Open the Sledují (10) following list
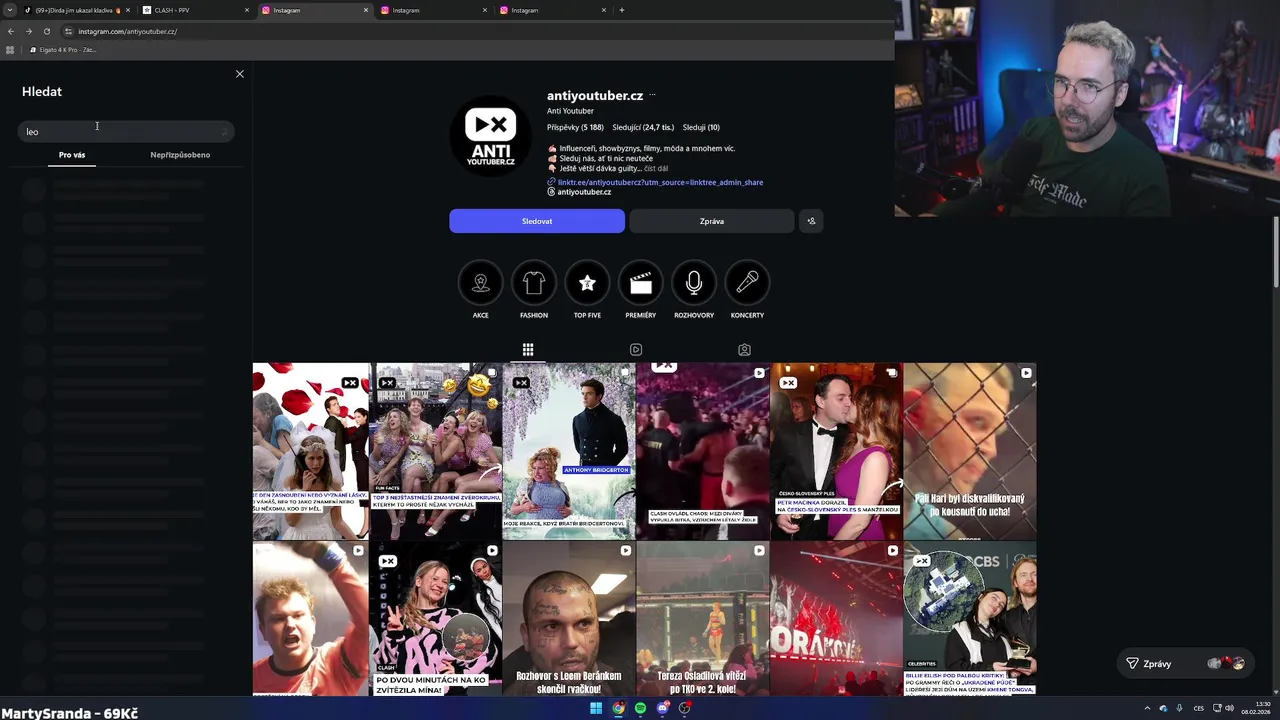1280x720 pixels. click(701, 127)
